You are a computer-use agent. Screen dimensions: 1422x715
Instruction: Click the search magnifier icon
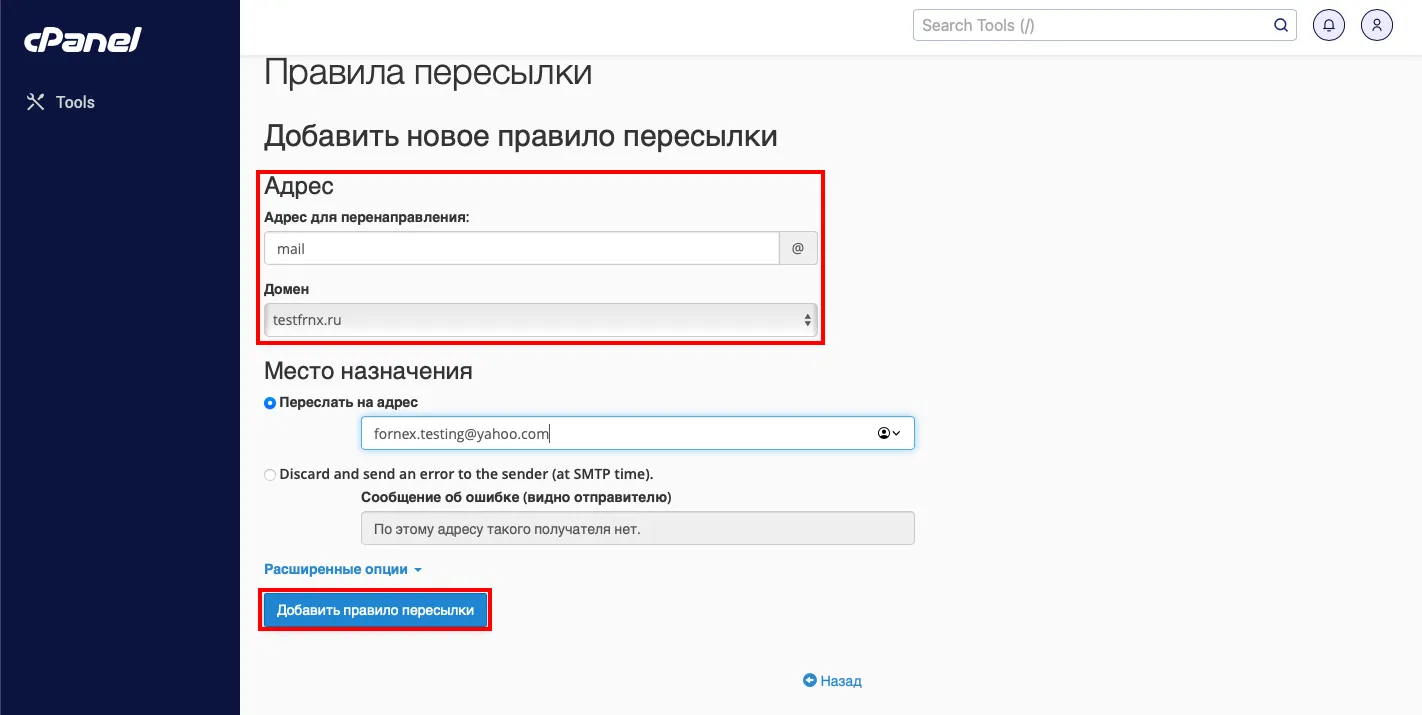(1281, 25)
